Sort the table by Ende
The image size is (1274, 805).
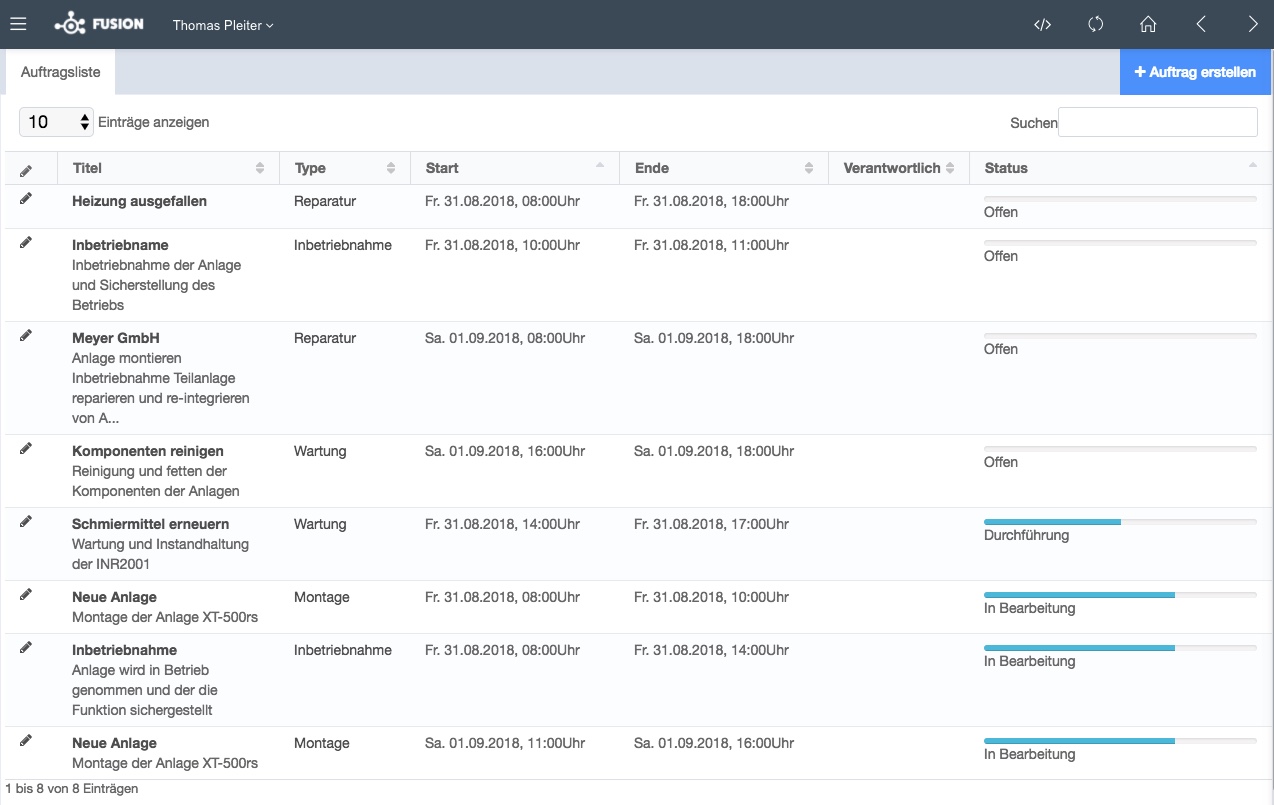[x=725, y=168]
